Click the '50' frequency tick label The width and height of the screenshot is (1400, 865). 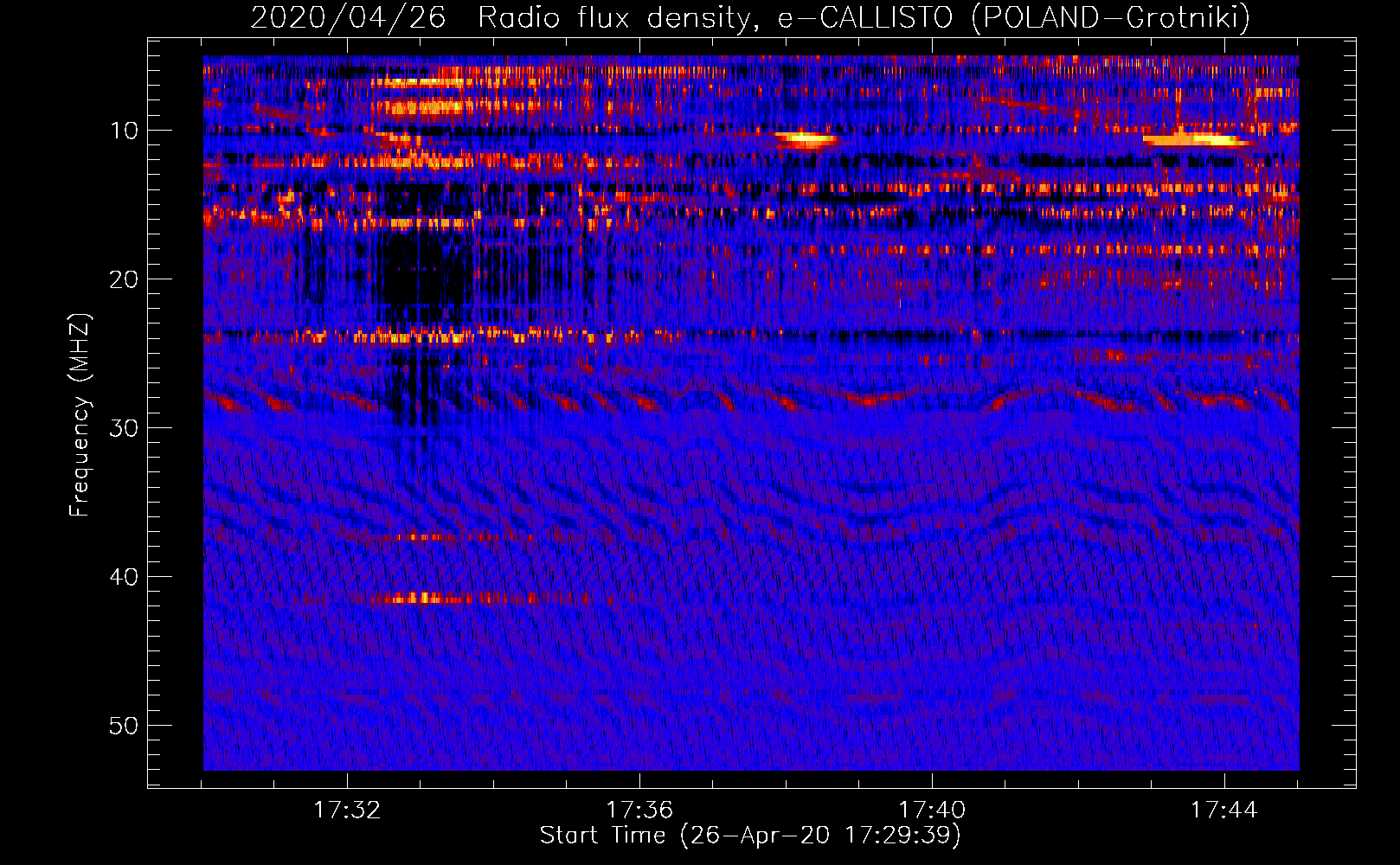(x=125, y=726)
